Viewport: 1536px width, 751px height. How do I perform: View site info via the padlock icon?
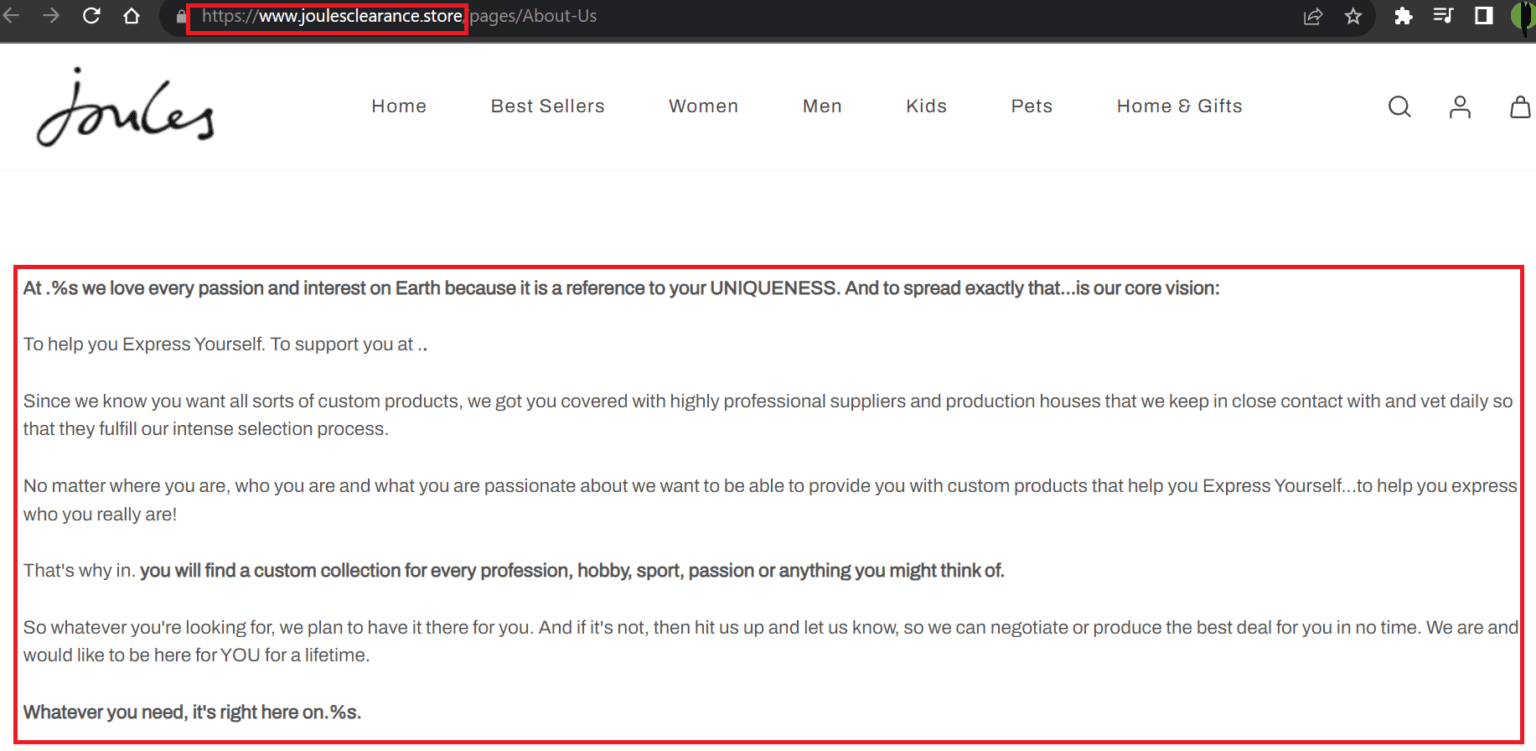click(181, 17)
